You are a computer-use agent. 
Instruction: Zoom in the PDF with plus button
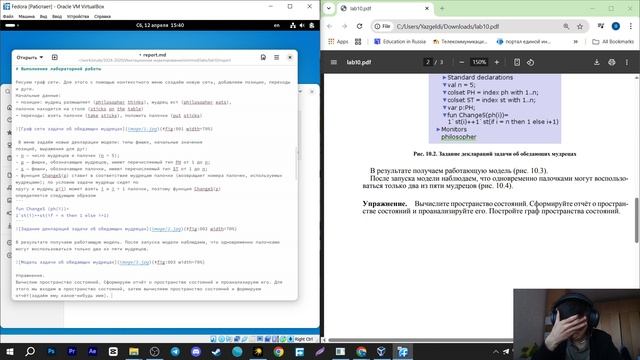497,62
